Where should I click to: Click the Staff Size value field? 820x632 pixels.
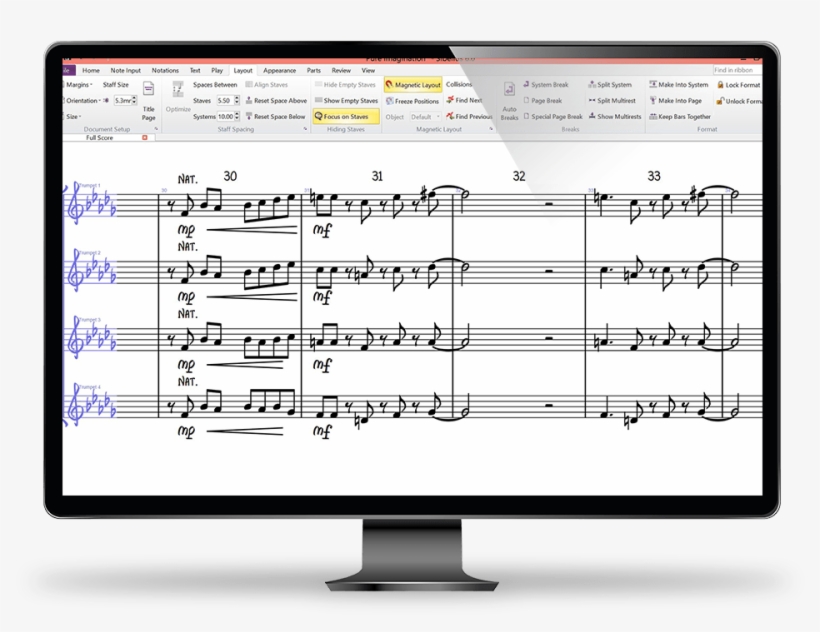(x=122, y=100)
